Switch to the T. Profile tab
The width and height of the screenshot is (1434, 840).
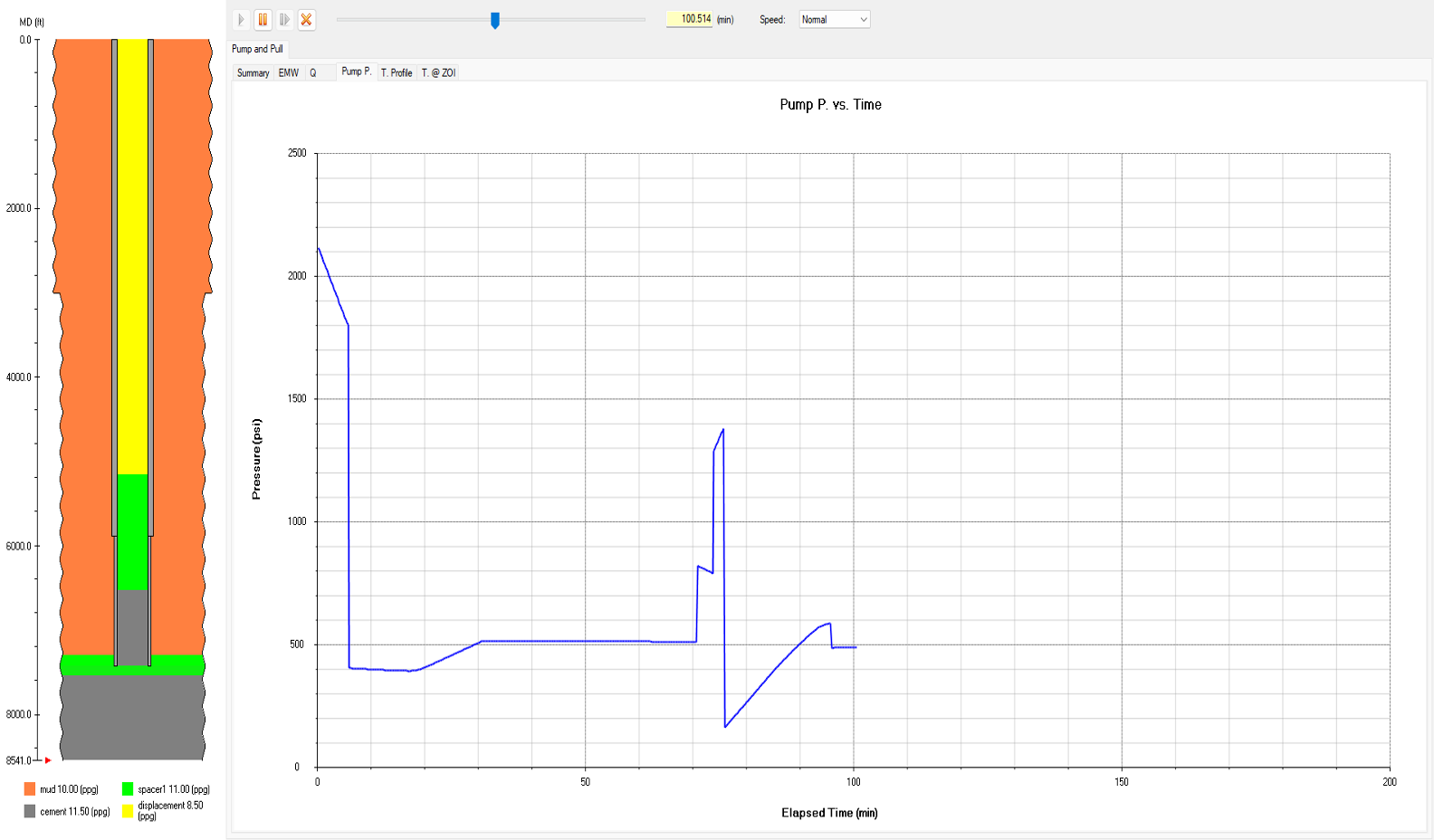(x=397, y=73)
